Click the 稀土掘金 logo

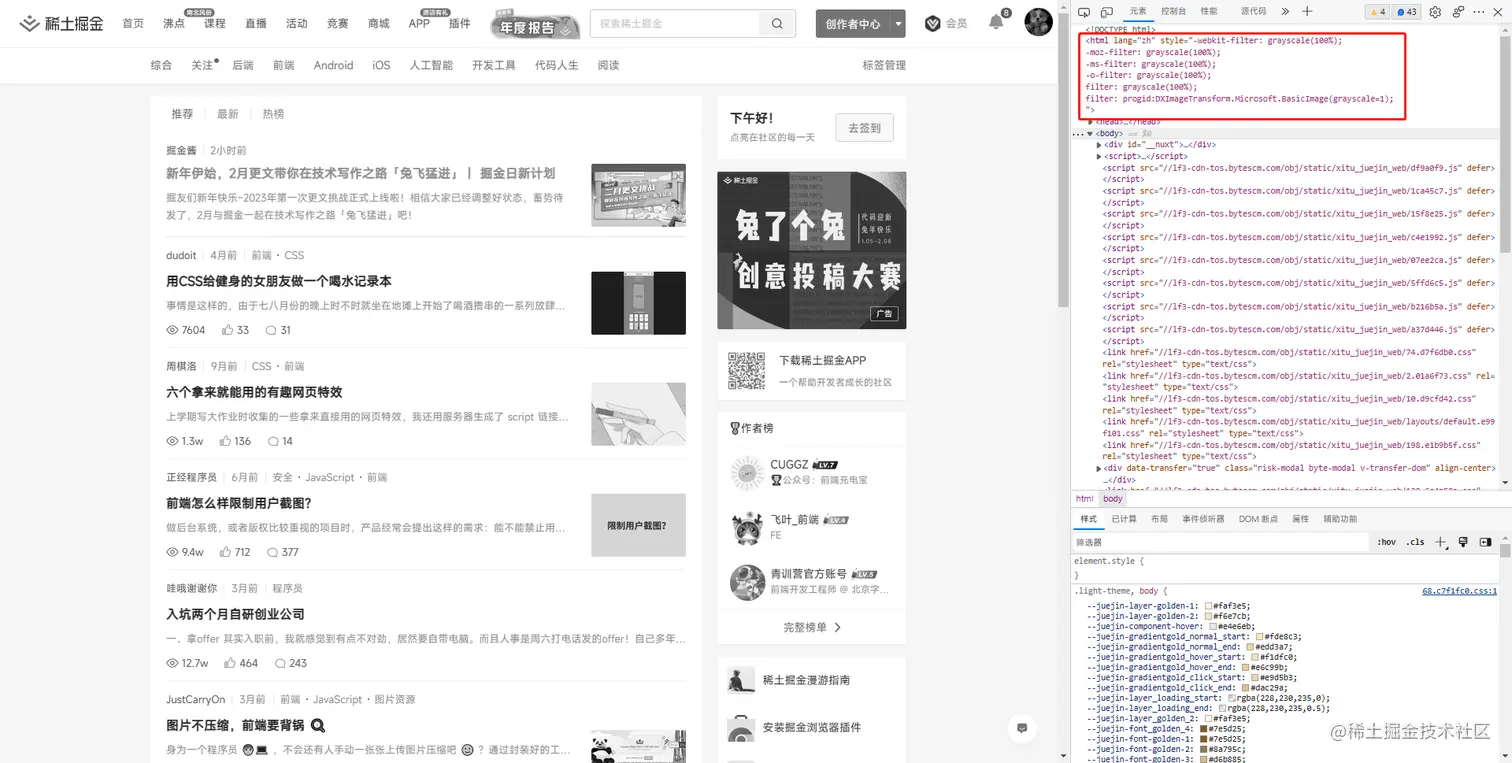pos(61,23)
